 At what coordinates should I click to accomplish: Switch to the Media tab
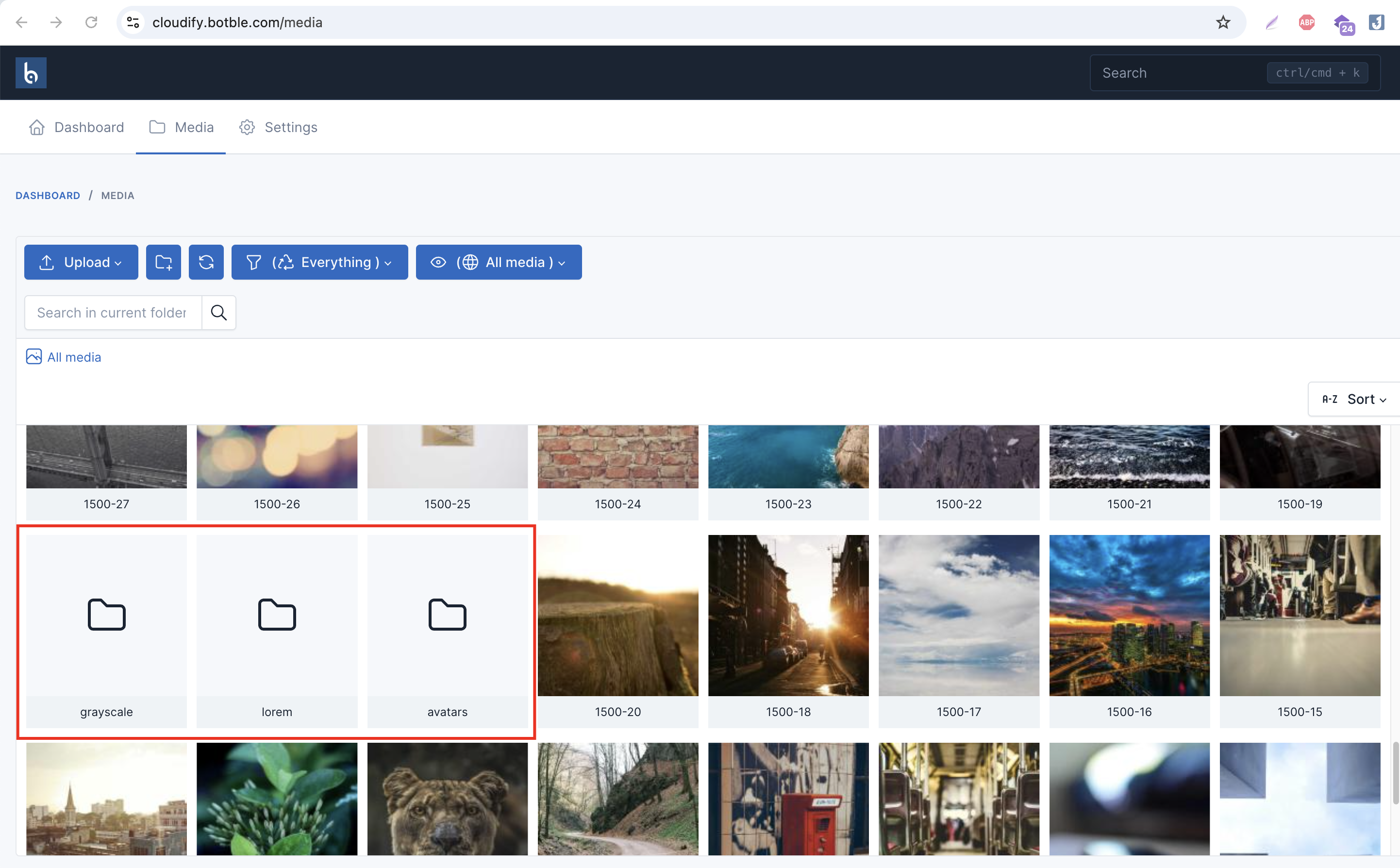[181, 128]
